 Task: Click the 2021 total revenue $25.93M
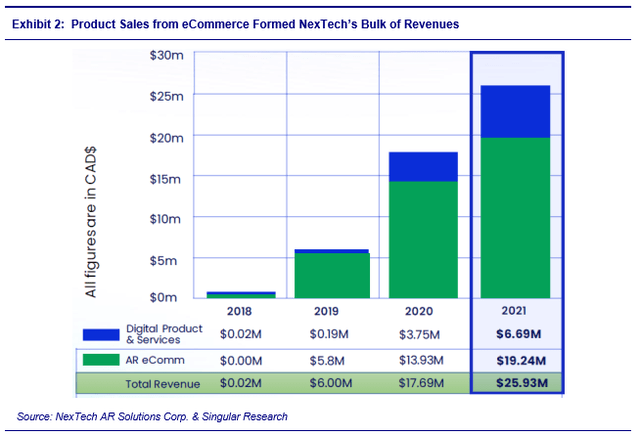522,383
